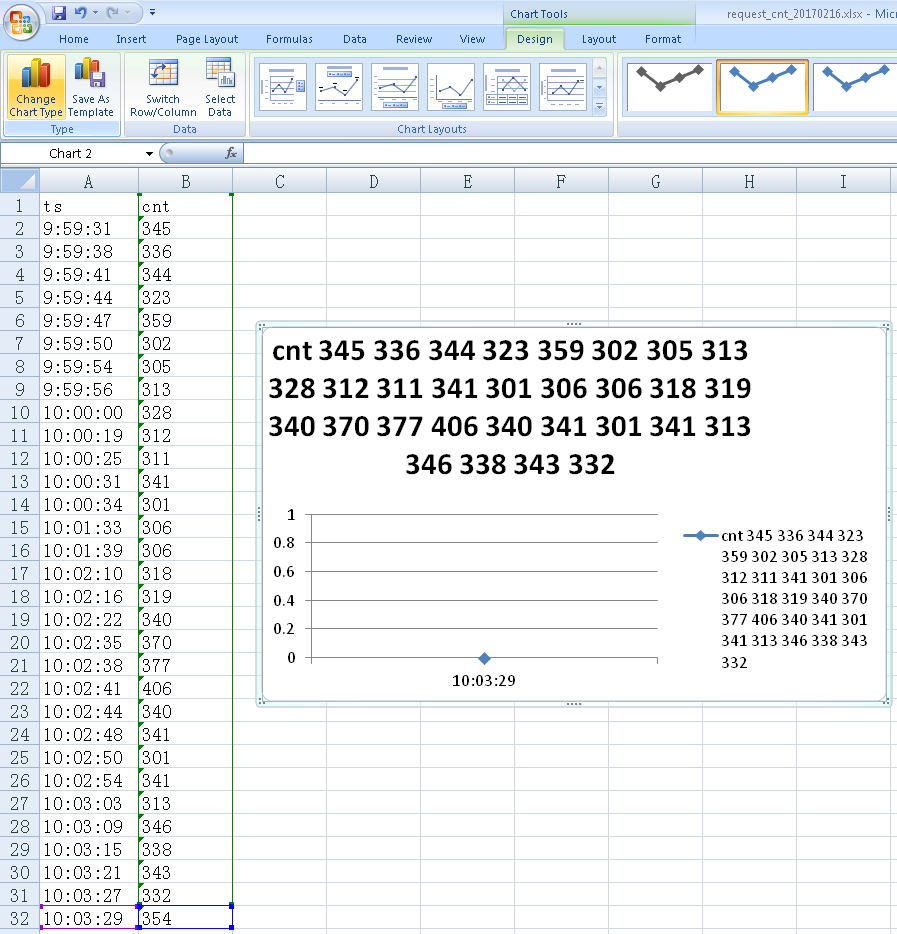Select column B header
This screenshot has height=934, width=897.
[x=186, y=181]
